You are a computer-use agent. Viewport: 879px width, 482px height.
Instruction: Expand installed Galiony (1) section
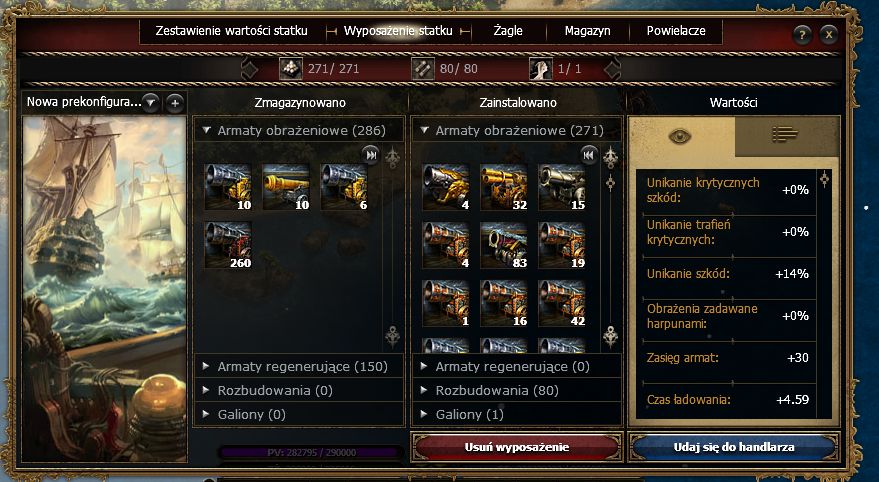pos(516,415)
